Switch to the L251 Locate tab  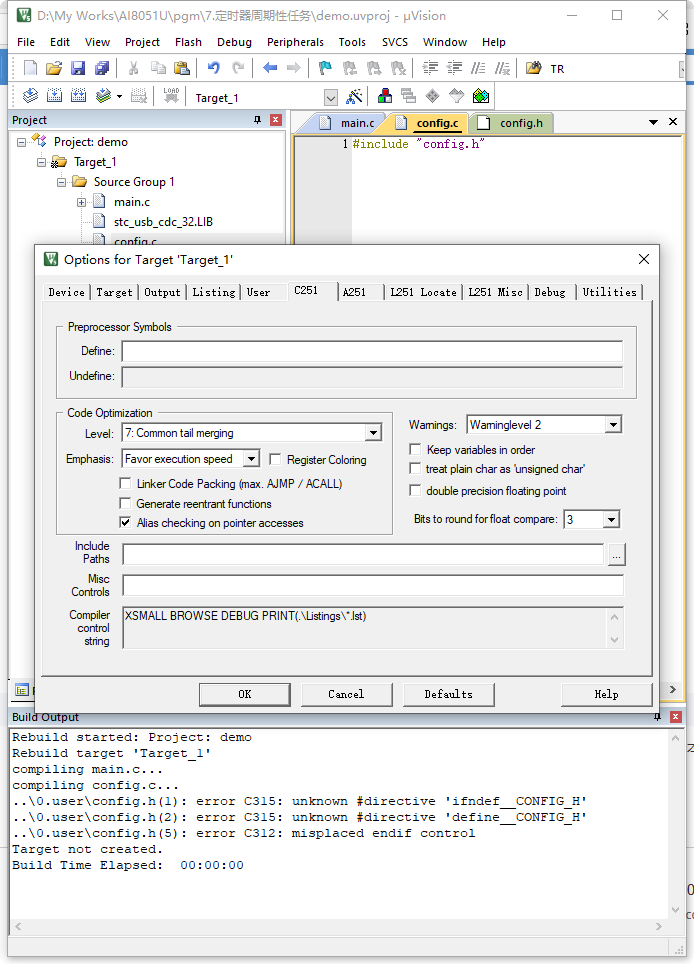coord(424,292)
